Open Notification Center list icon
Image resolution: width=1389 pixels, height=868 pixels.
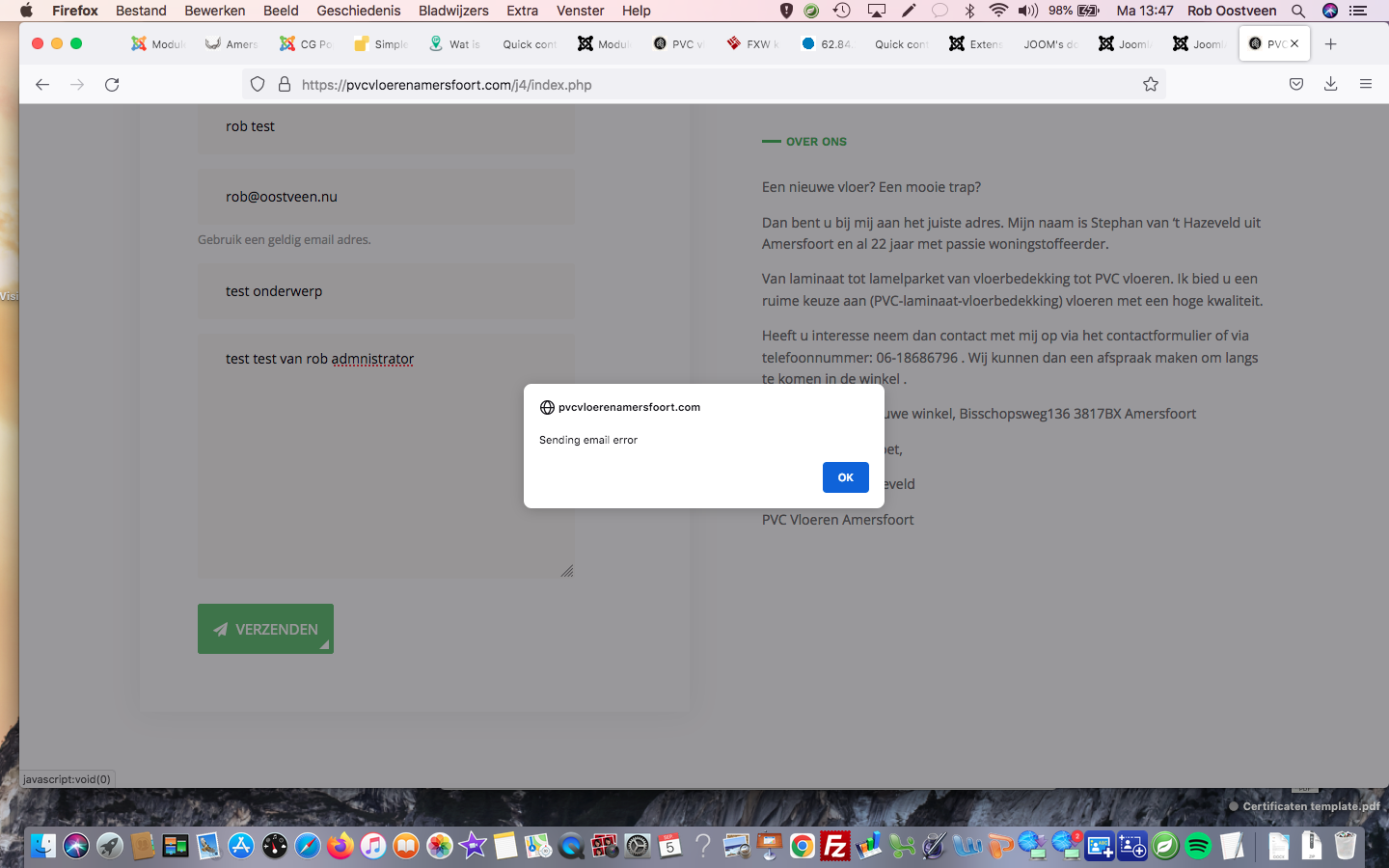pyautogui.click(x=1360, y=11)
